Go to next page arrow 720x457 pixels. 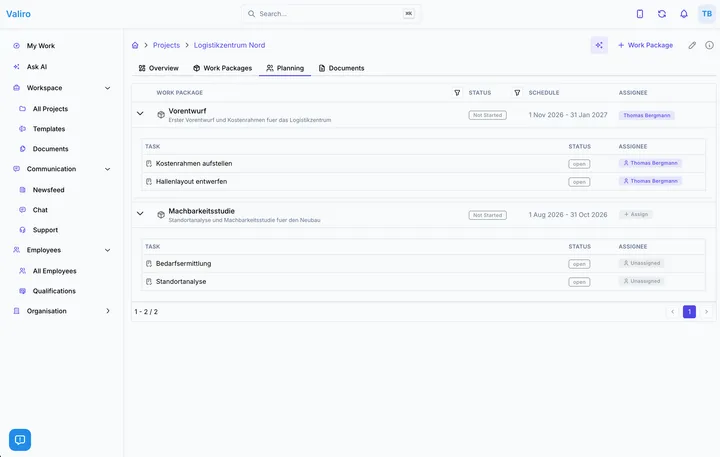pyautogui.click(x=706, y=312)
